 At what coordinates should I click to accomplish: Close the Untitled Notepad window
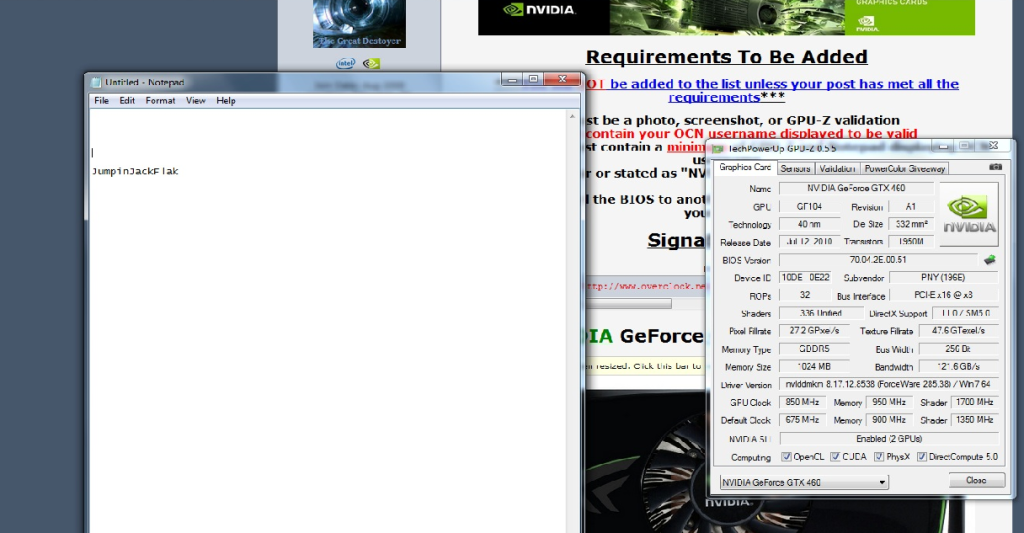click(562, 80)
